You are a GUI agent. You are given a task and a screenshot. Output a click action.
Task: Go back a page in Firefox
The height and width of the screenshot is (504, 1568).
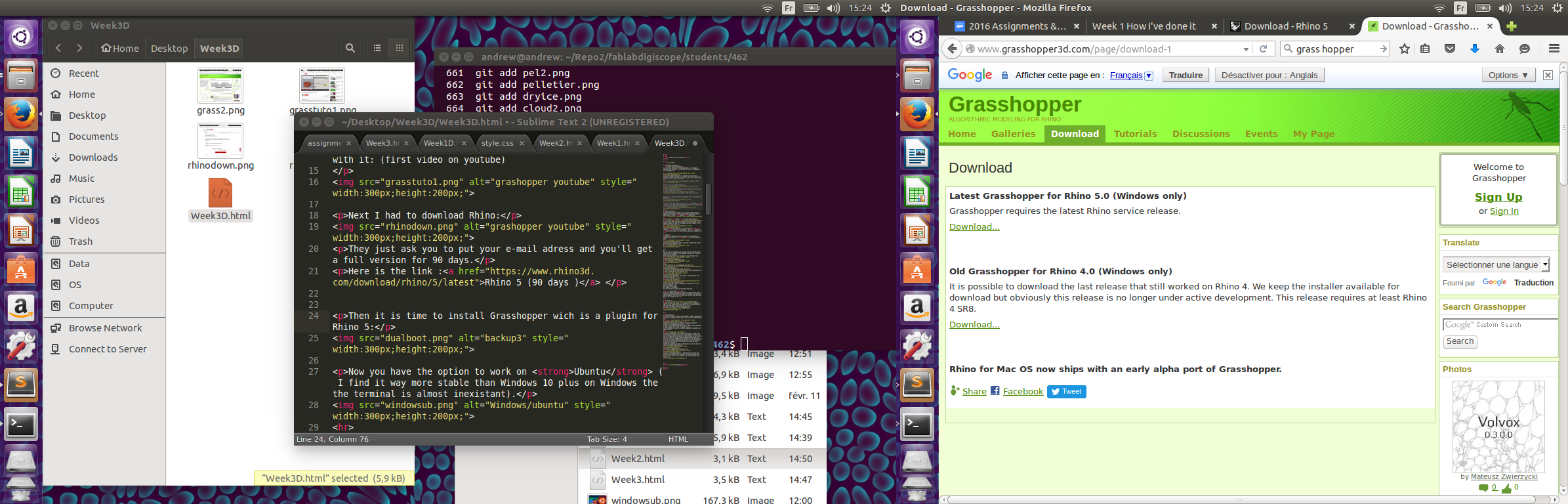[951, 49]
